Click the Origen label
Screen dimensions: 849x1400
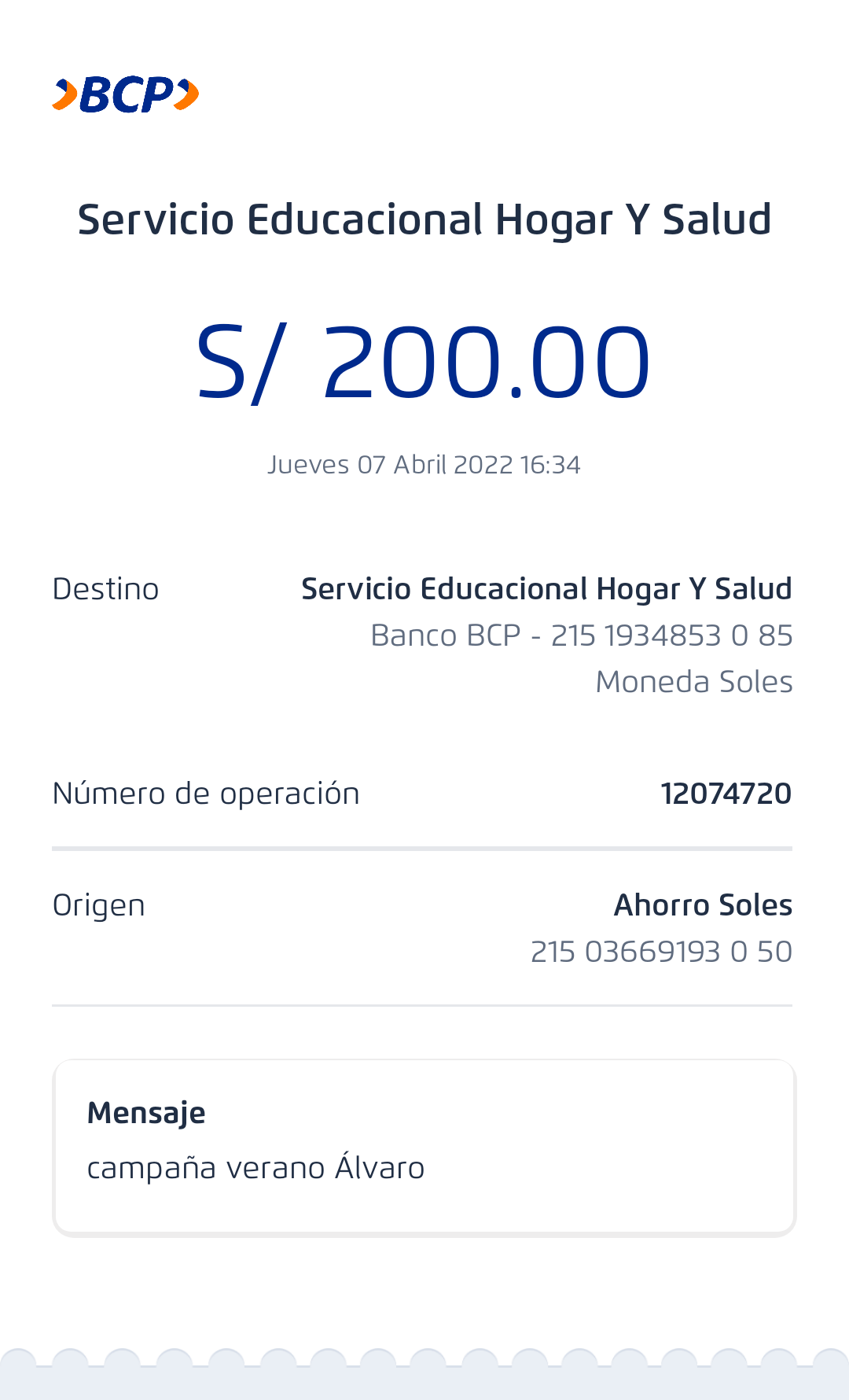pos(98,905)
